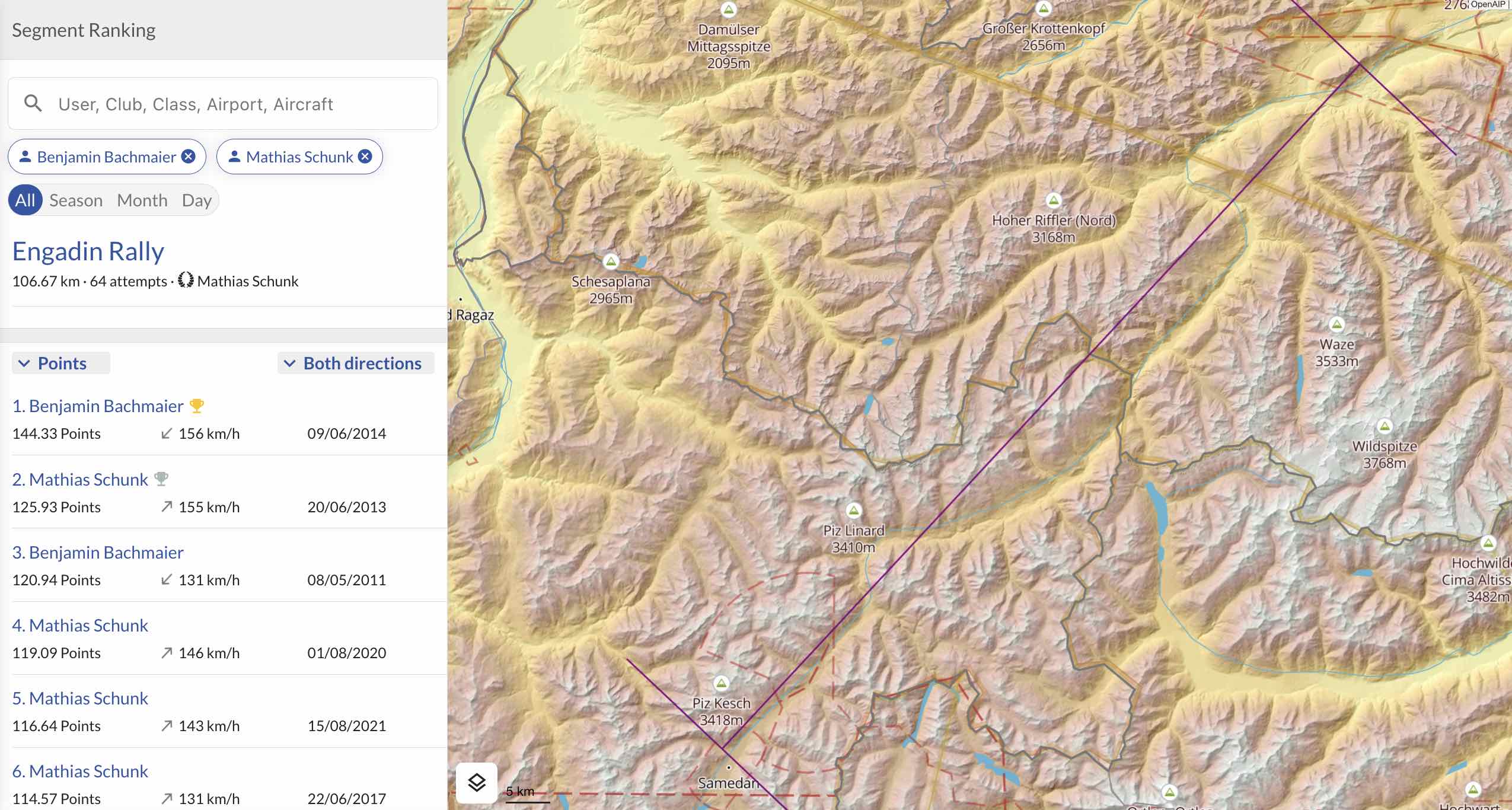Click the silver trophy beside Mathias Schunk
The height and width of the screenshot is (810, 1512).
[161, 479]
